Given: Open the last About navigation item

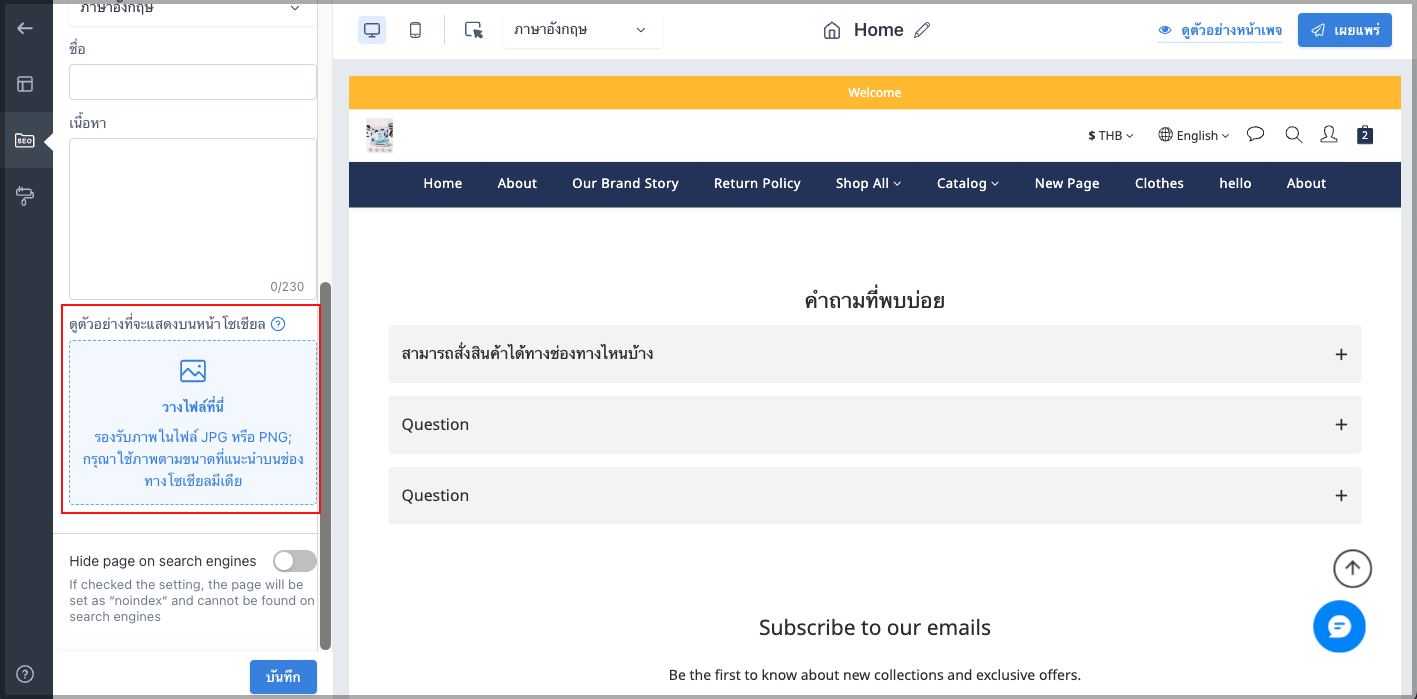Looking at the screenshot, I should tap(1306, 183).
